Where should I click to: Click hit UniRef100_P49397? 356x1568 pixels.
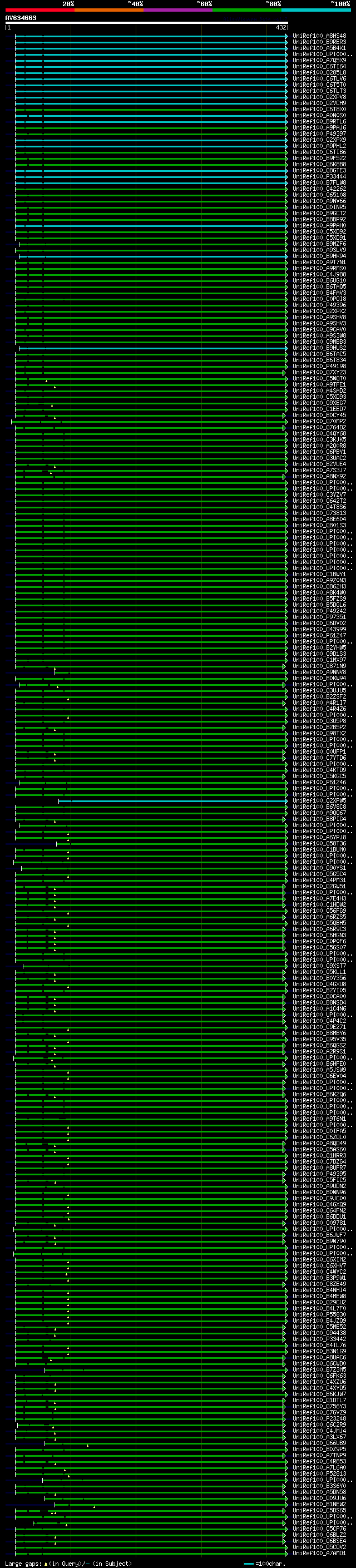tap(319, 134)
